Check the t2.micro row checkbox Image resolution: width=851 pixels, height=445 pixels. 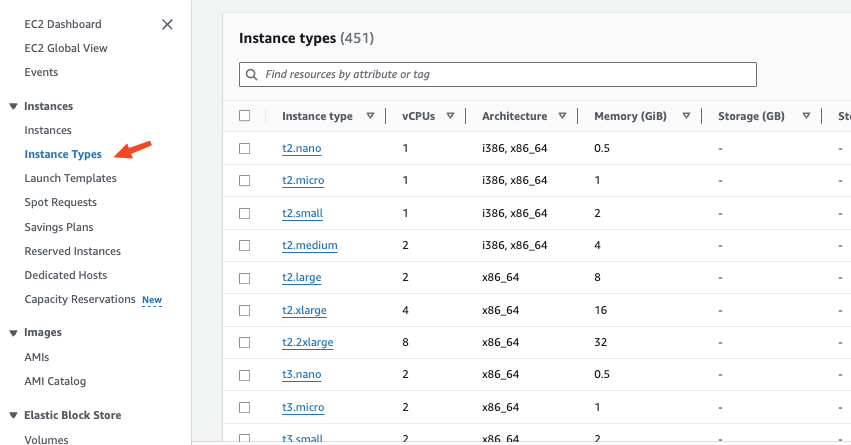pos(245,180)
